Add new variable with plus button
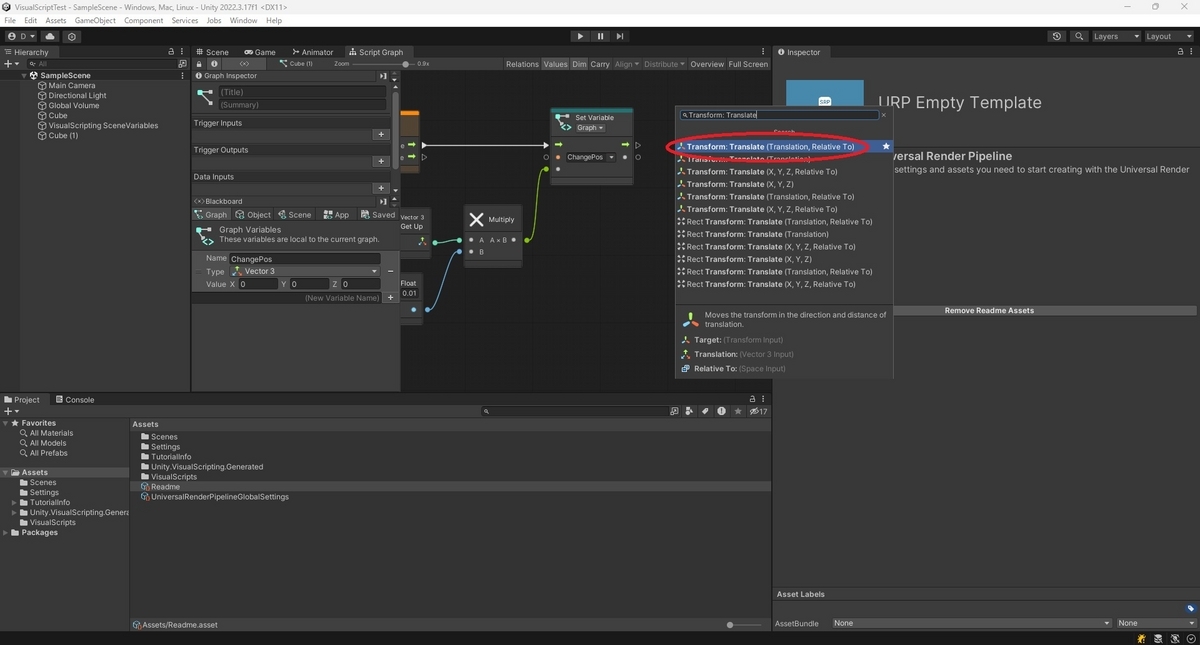The width and height of the screenshot is (1200, 645). click(391, 297)
